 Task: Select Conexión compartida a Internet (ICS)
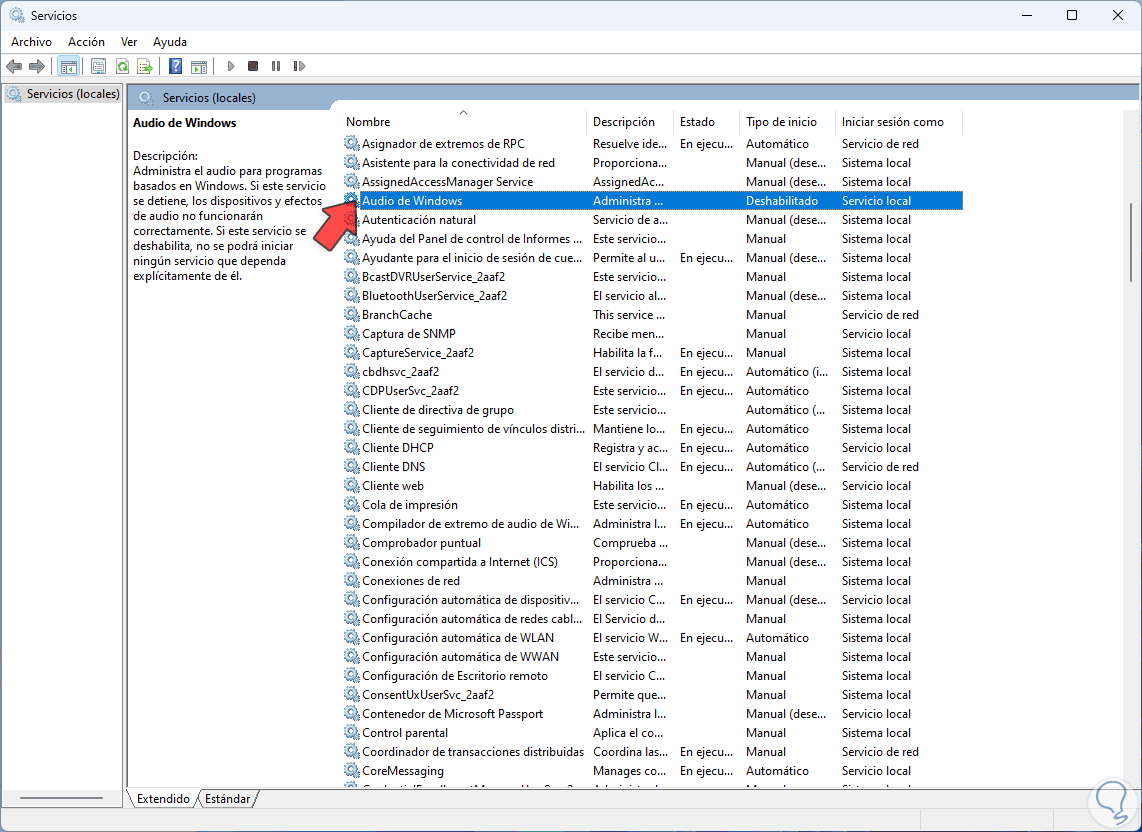click(x=653, y=562)
